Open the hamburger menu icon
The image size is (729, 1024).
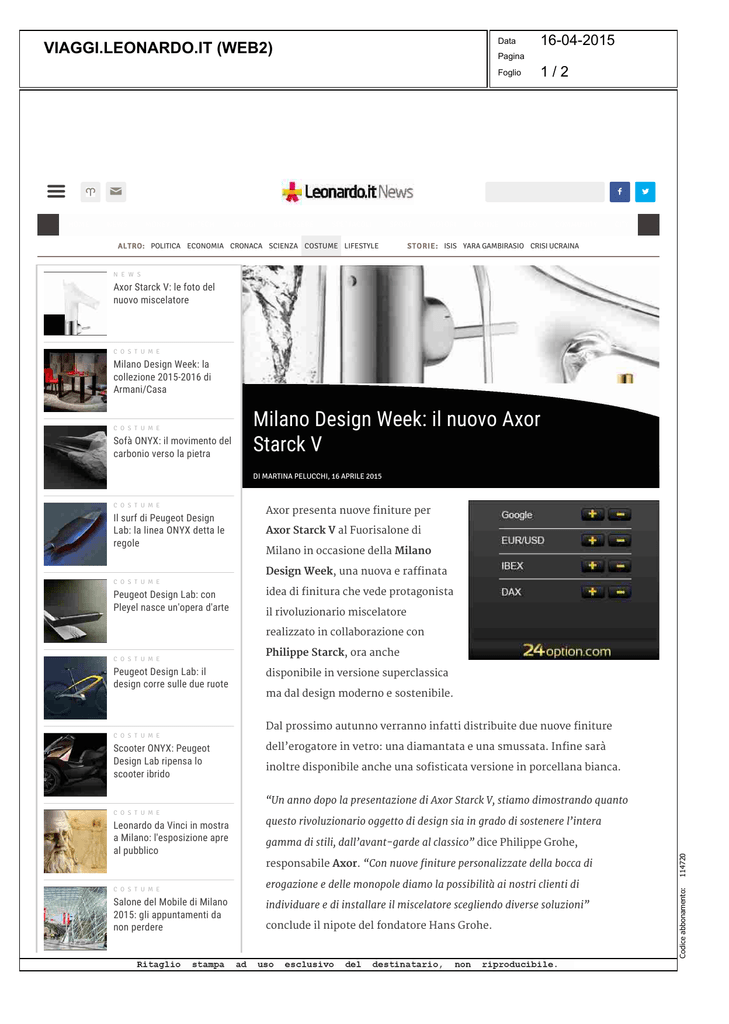[x=56, y=191]
